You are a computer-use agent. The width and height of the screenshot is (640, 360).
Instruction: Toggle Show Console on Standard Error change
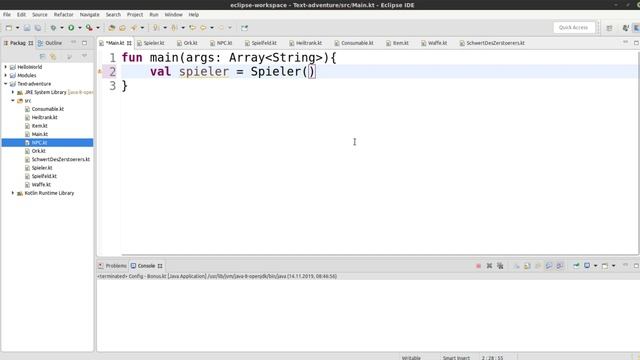[x=560, y=266]
